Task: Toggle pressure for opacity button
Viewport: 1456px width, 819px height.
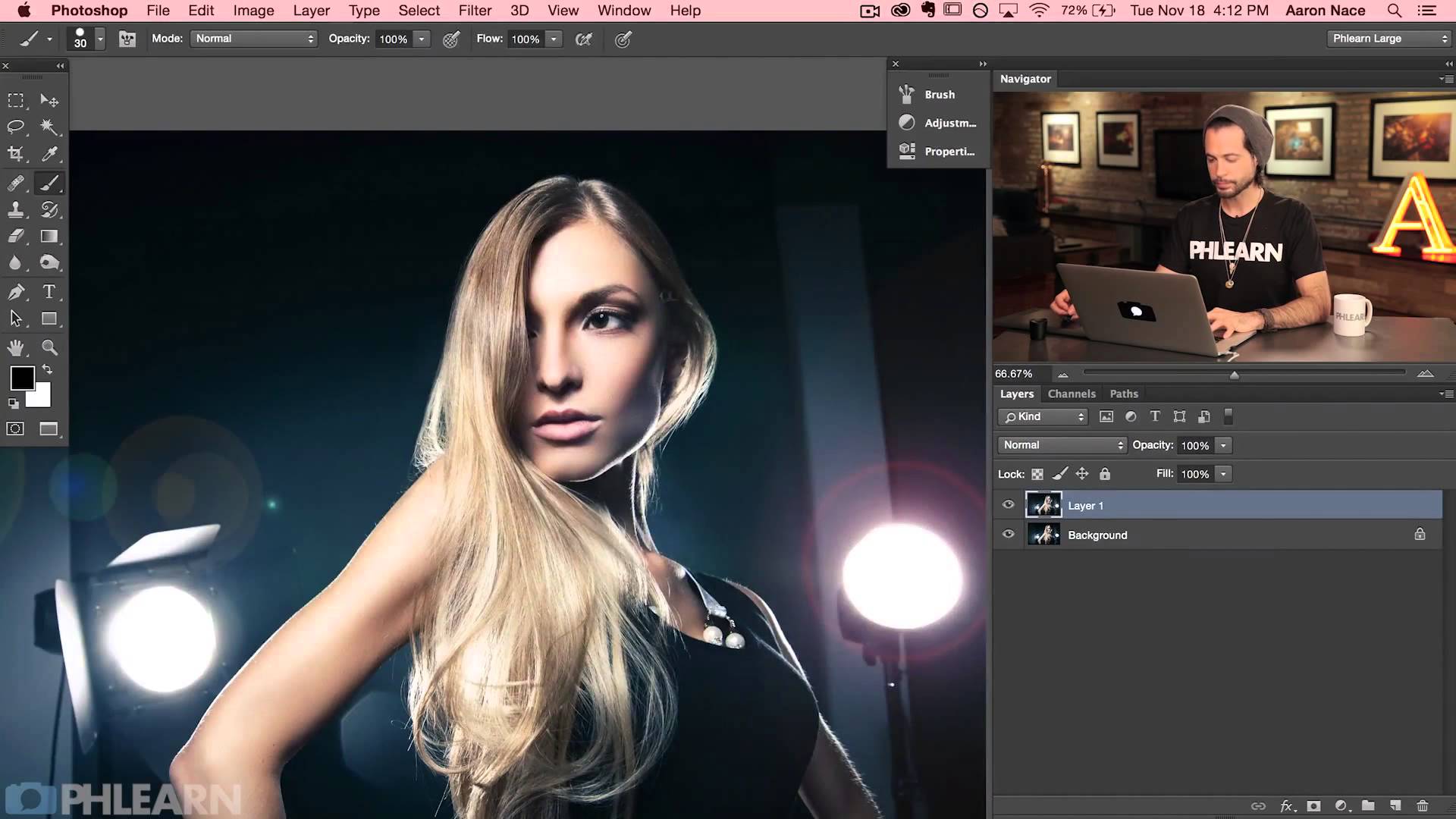Action: [x=451, y=39]
